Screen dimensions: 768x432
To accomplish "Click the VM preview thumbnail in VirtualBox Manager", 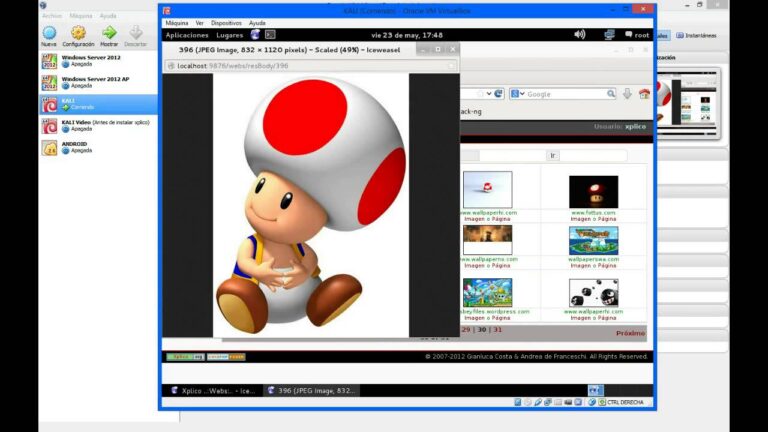I will 688,103.
